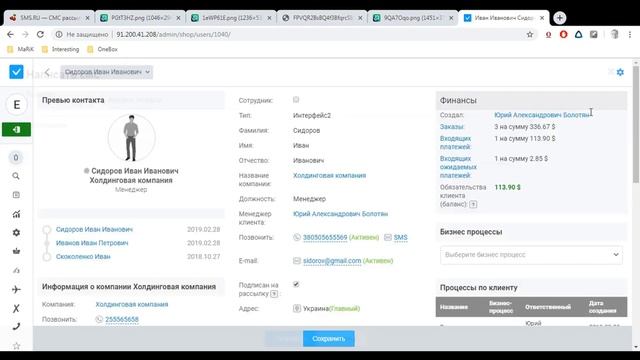Open the Холдинговая компания link in Название компании
Screen dimensions: 640x360
click(329, 176)
